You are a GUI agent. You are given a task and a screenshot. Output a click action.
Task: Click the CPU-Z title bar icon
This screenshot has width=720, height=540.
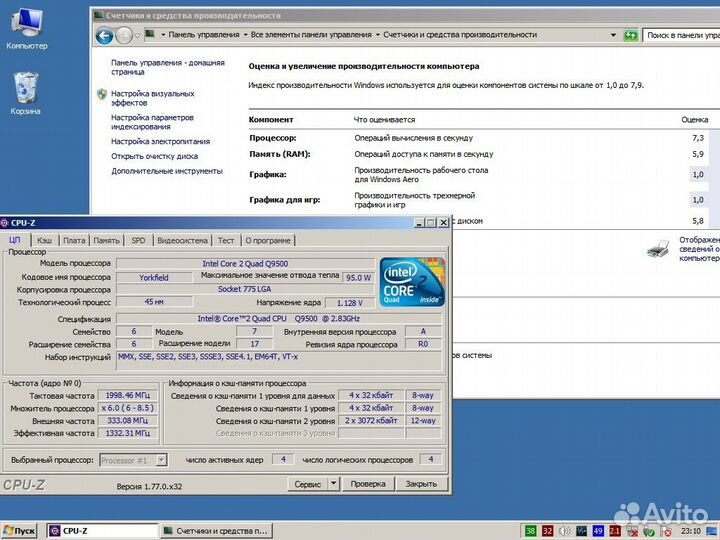point(5,223)
